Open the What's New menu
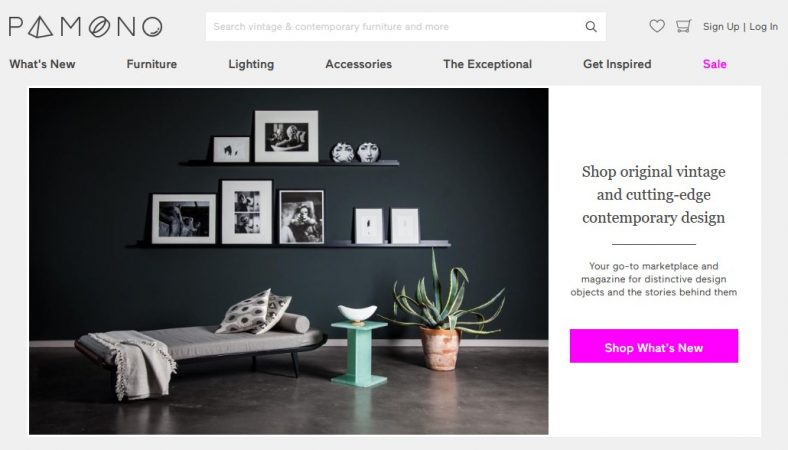Image resolution: width=788 pixels, height=450 pixels. 42,64
